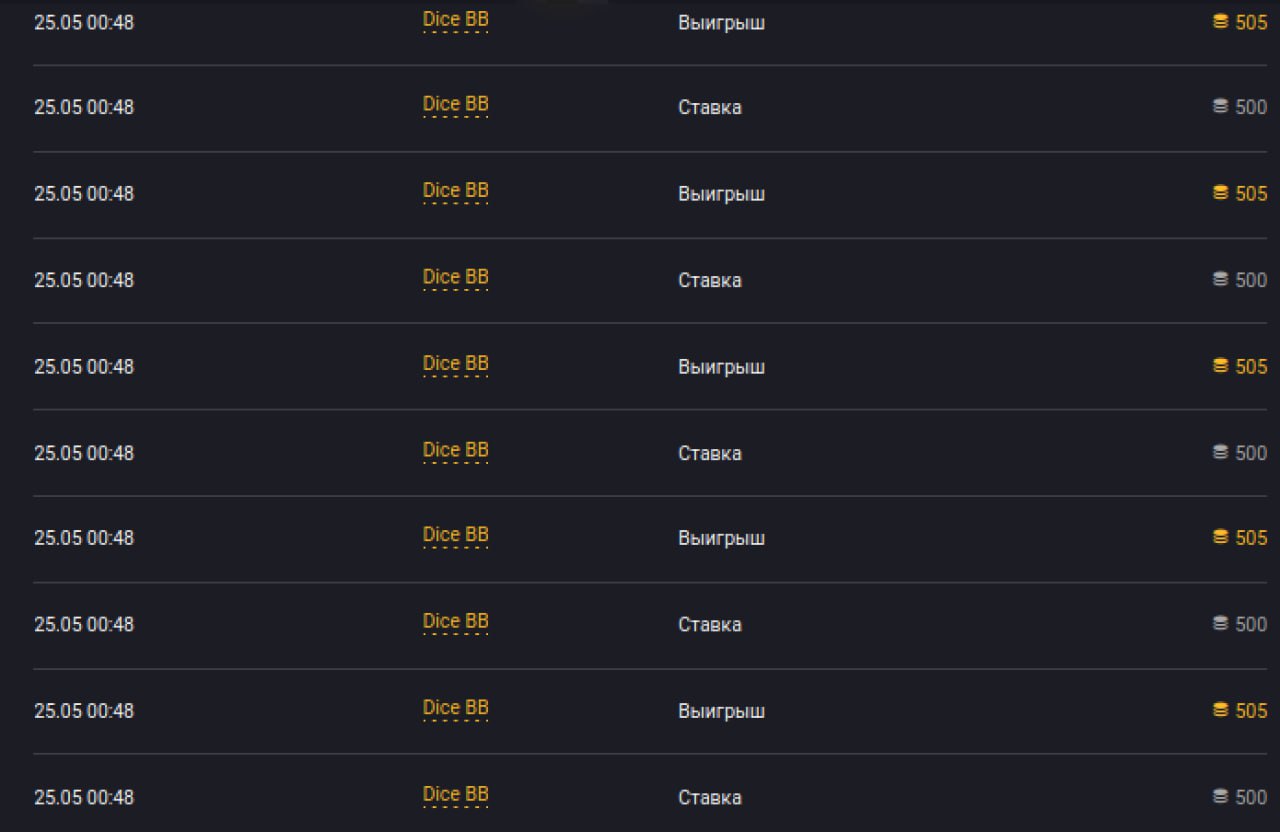Image resolution: width=1280 pixels, height=832 pixels.
Task: Click the gray coin icon in the sixth row
Action: click(x=1221, y=452)
